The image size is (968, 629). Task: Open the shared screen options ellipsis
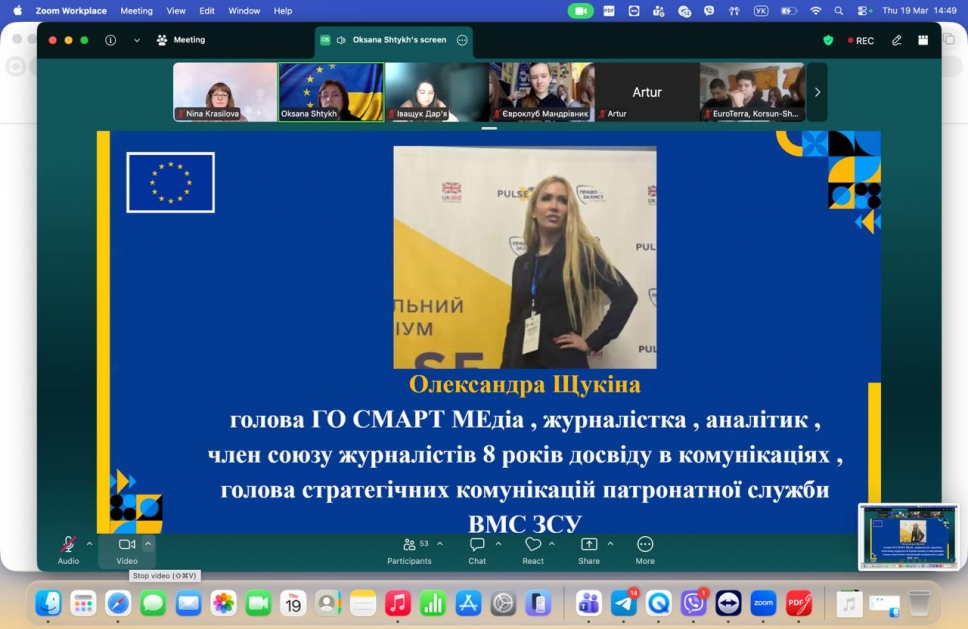tap(462, 40)
